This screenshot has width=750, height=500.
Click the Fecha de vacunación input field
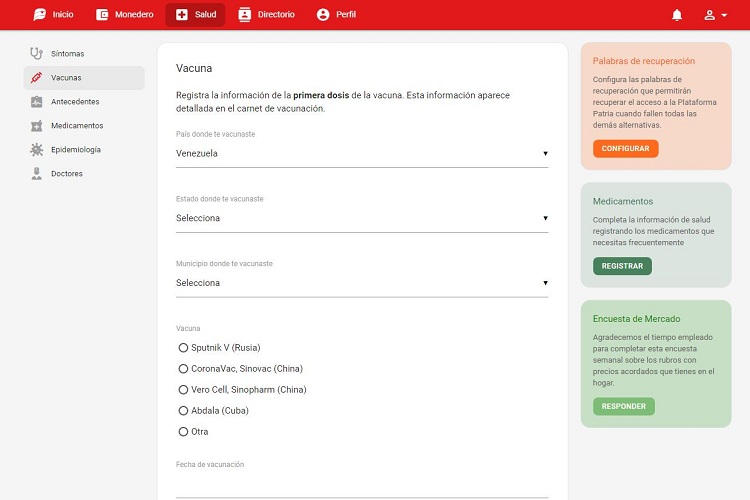tap(361, 485)
